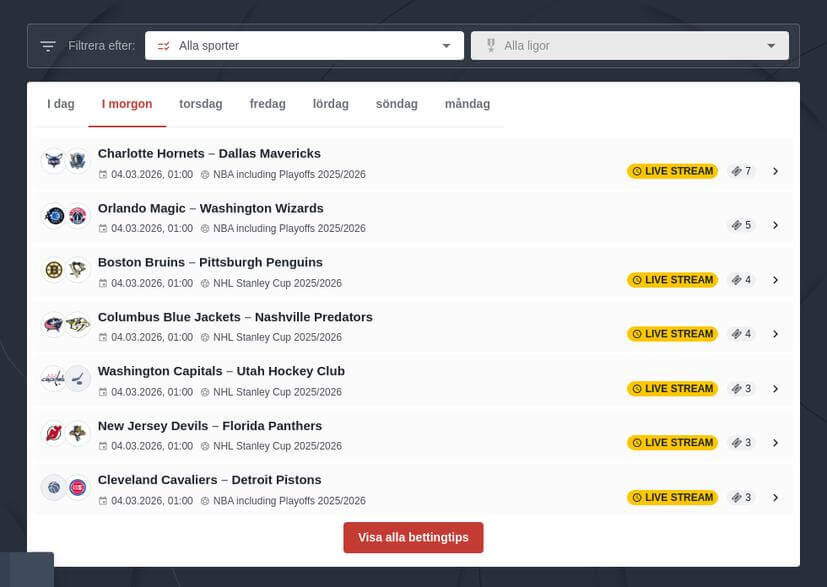Open the måndag tab
This screenshot has height=587, width=827.
467,104
